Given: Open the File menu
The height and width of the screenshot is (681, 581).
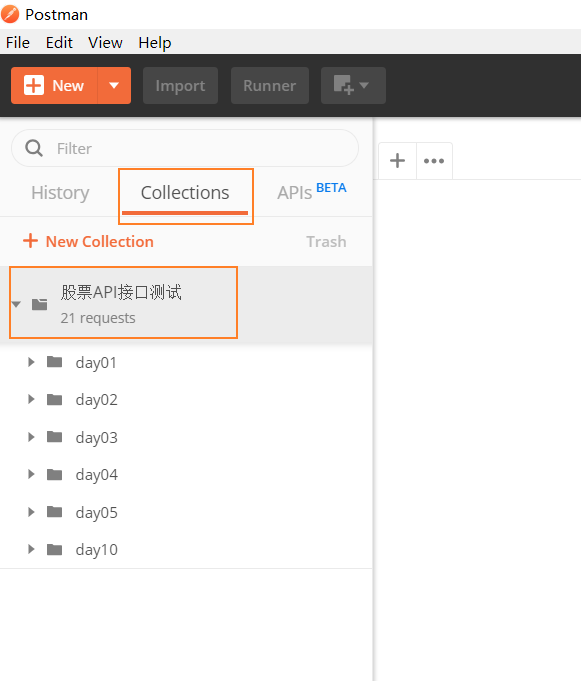Looking at the screenshot, I should pyautogui.click(x=18, y=43).
